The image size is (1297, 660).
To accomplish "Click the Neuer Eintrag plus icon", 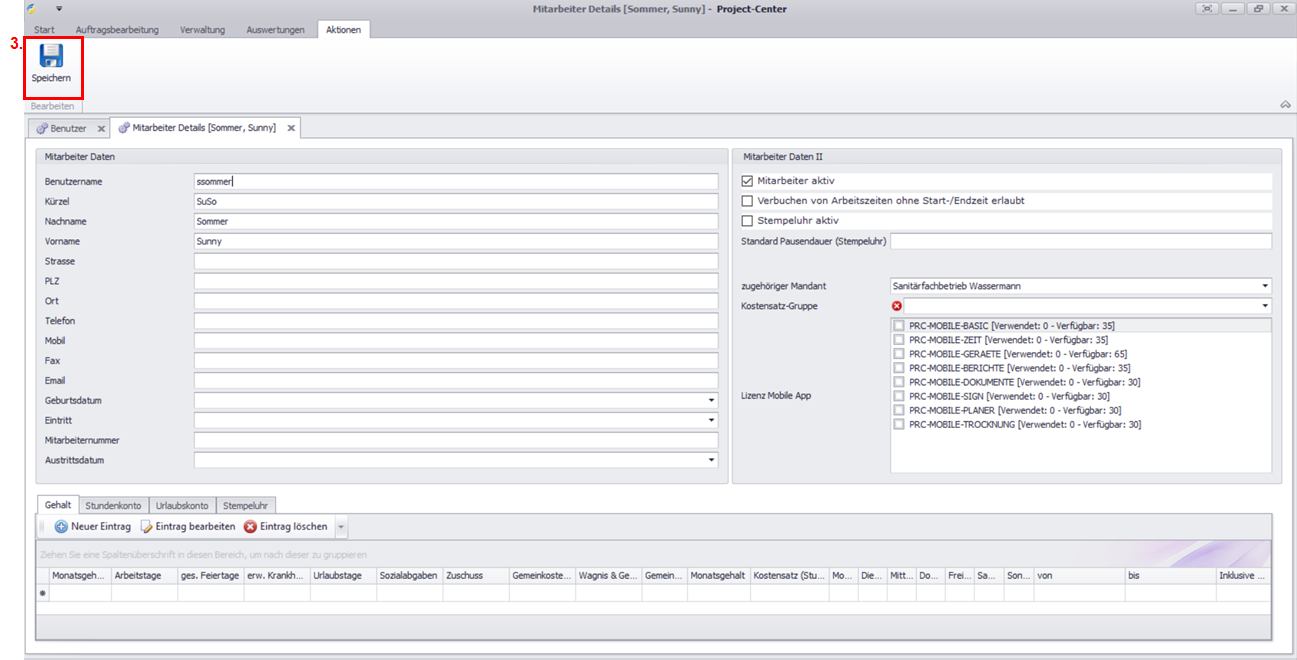I will pos(61,527).
